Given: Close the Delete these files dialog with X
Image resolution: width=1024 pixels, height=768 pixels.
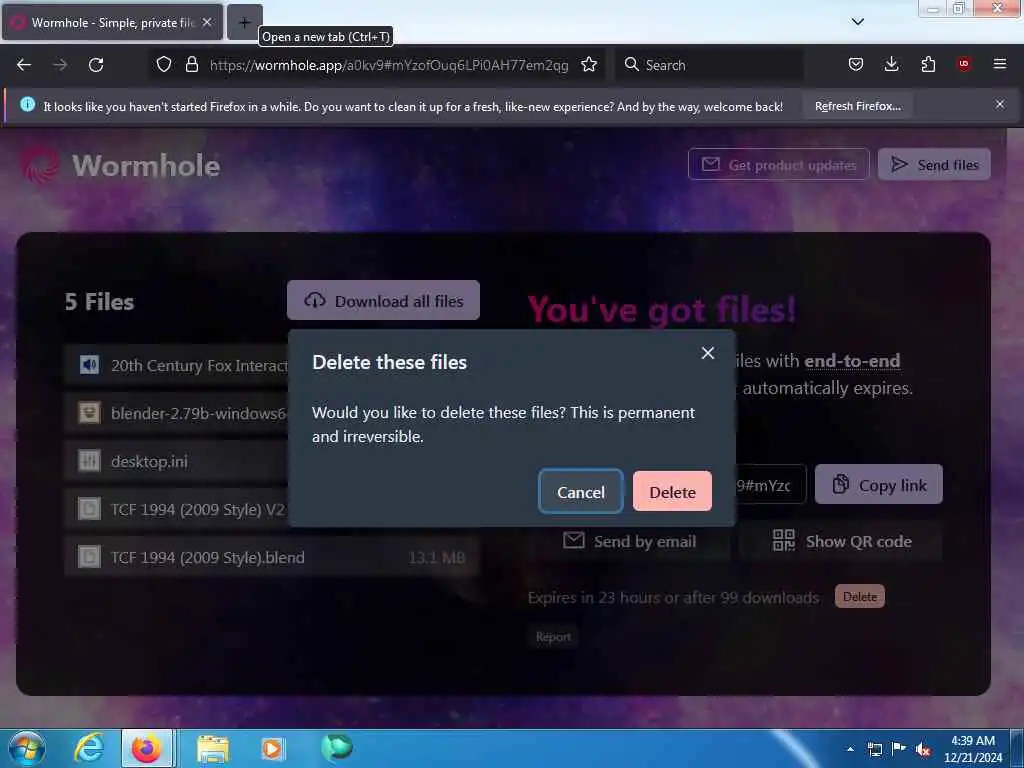Looking at the screenshot, I should click(707, 353).
